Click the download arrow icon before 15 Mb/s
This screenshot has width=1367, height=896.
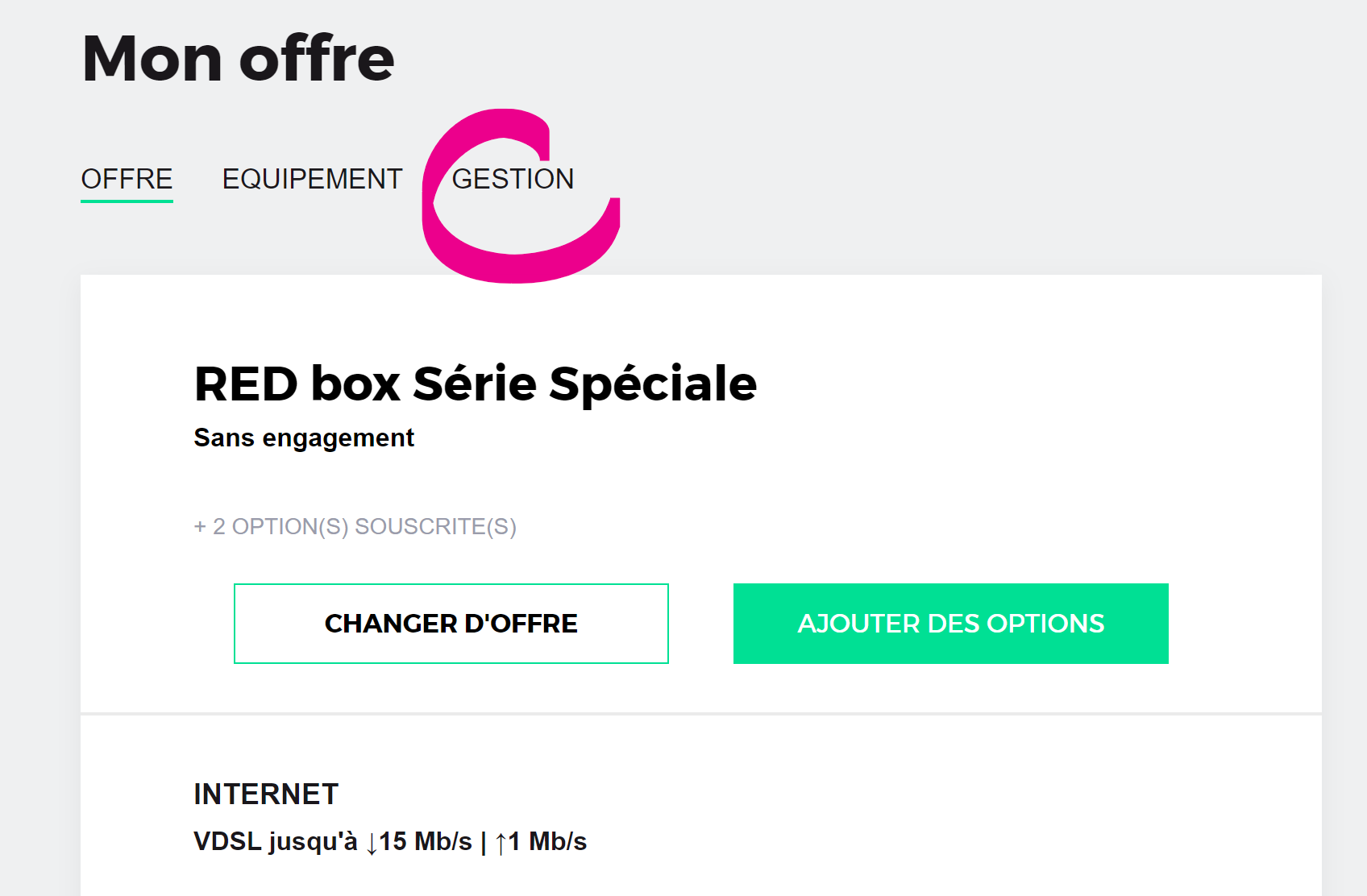pos(372,843)
